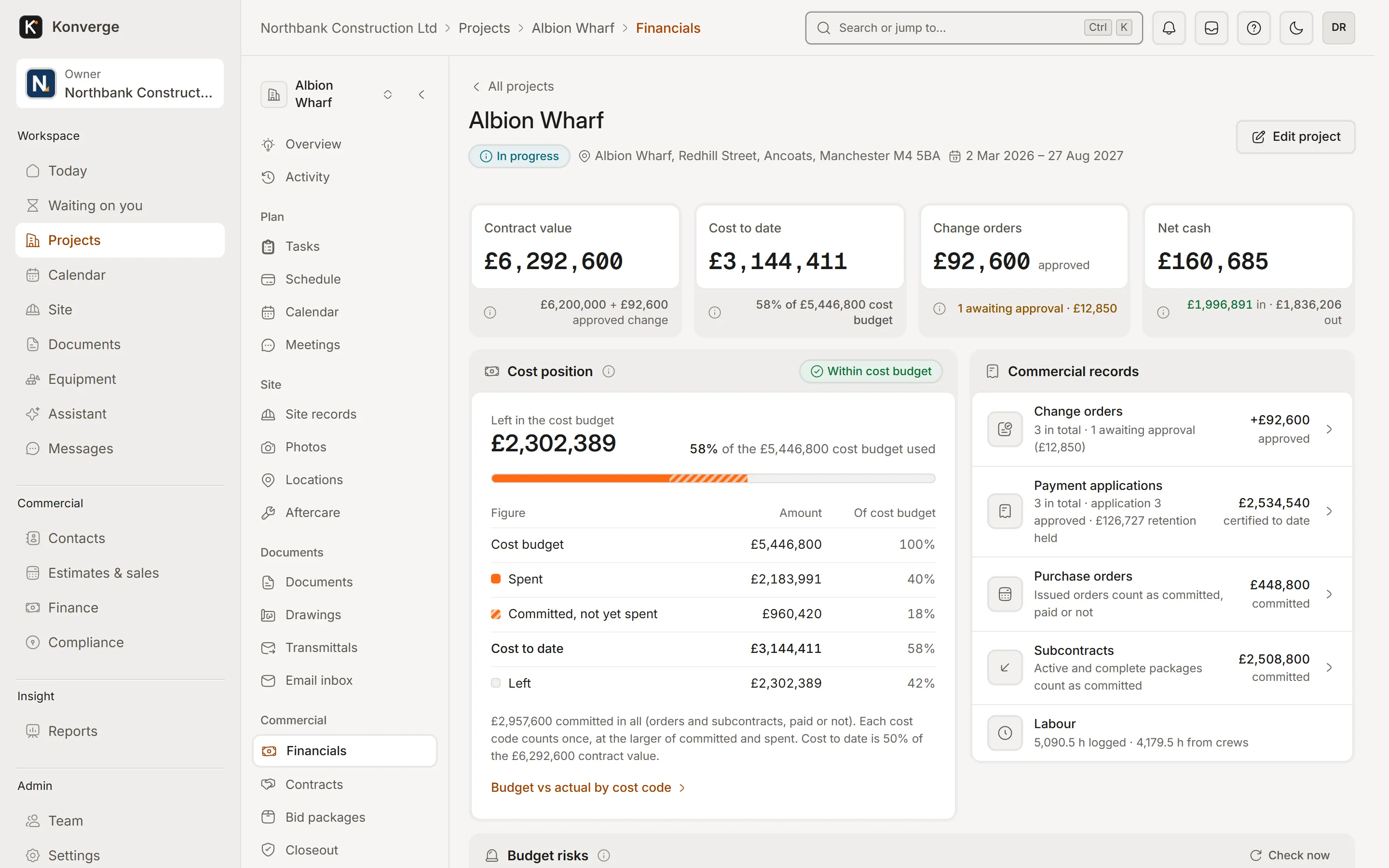This screenshot has height=868, width=1389.
Task: Open Estimates & sales
Action: 120,573
